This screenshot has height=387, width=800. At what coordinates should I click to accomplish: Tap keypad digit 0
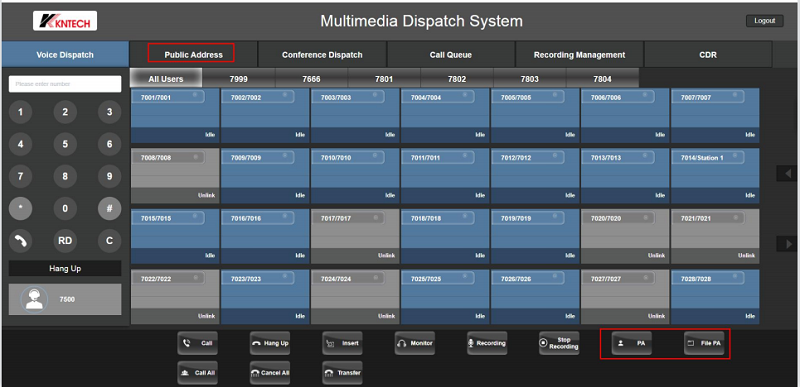(65, 209)
